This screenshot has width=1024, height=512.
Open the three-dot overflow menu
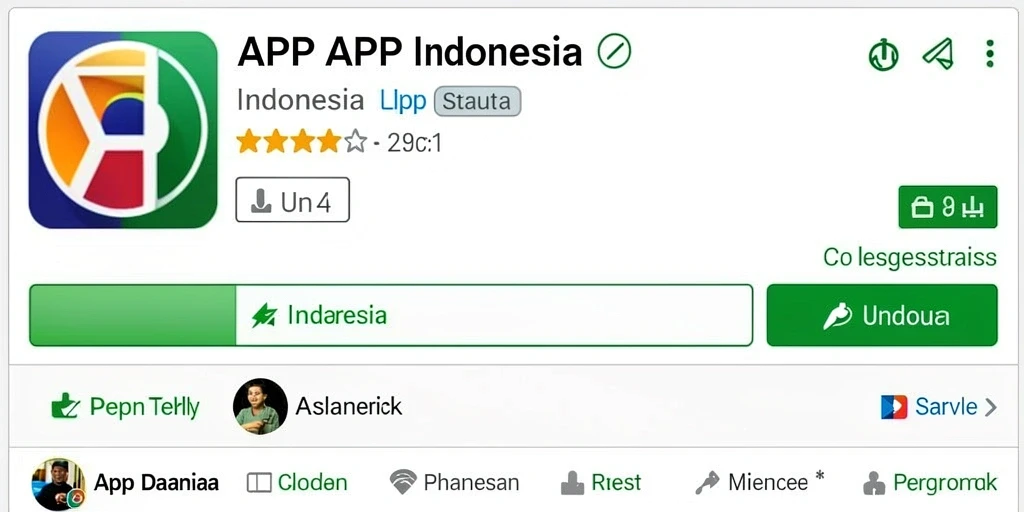coord(990,54)
